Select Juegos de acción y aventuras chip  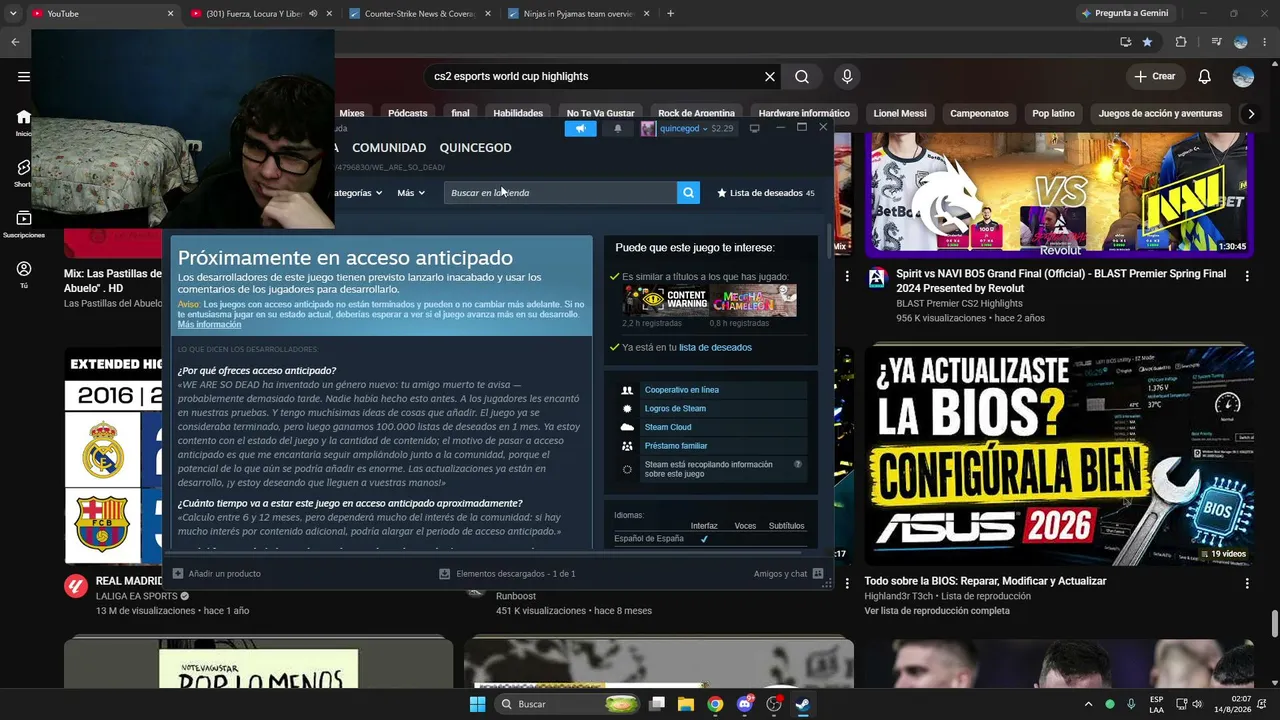(x=1160, y=113)
